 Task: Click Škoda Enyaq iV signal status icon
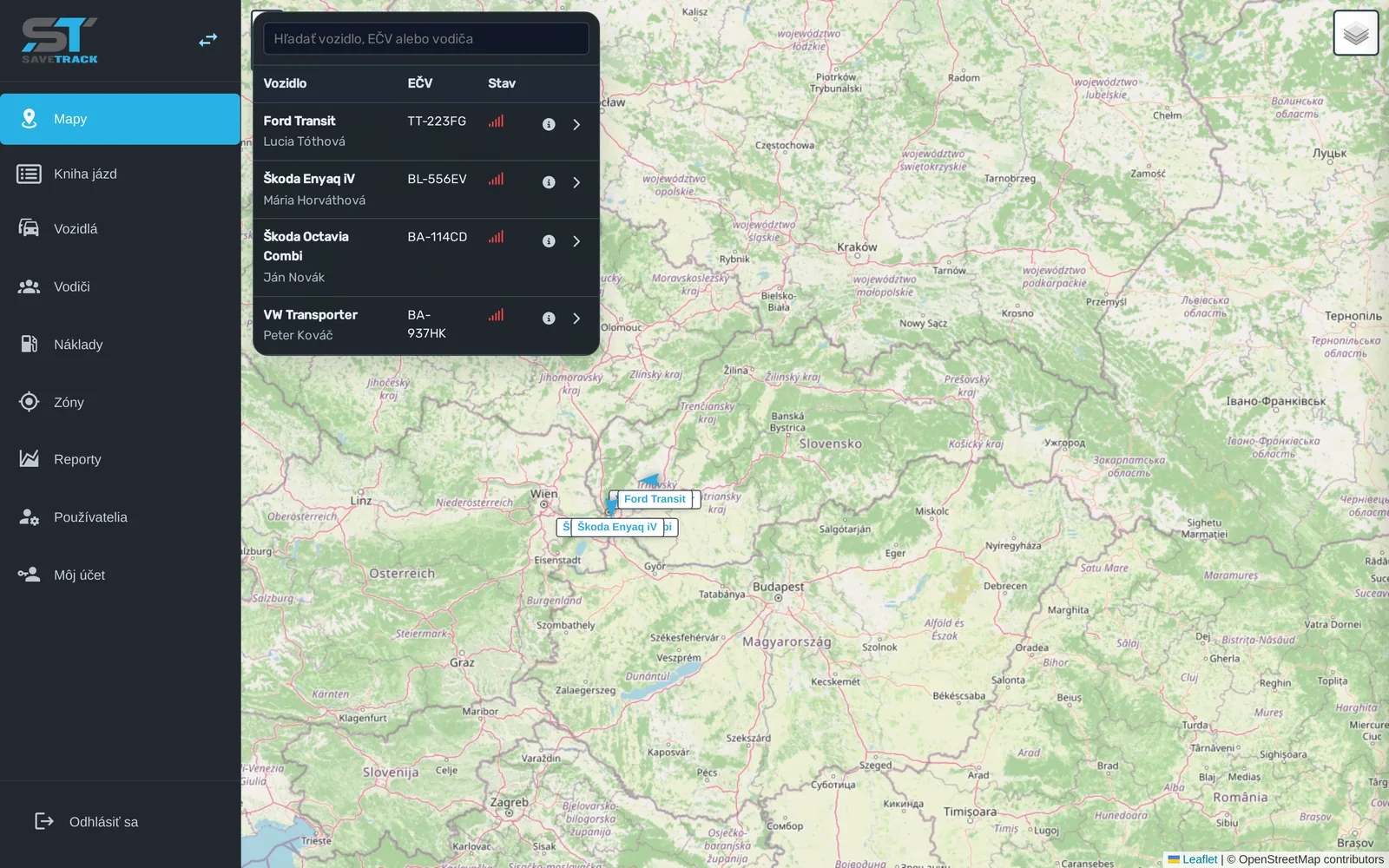tap(496, 179)
